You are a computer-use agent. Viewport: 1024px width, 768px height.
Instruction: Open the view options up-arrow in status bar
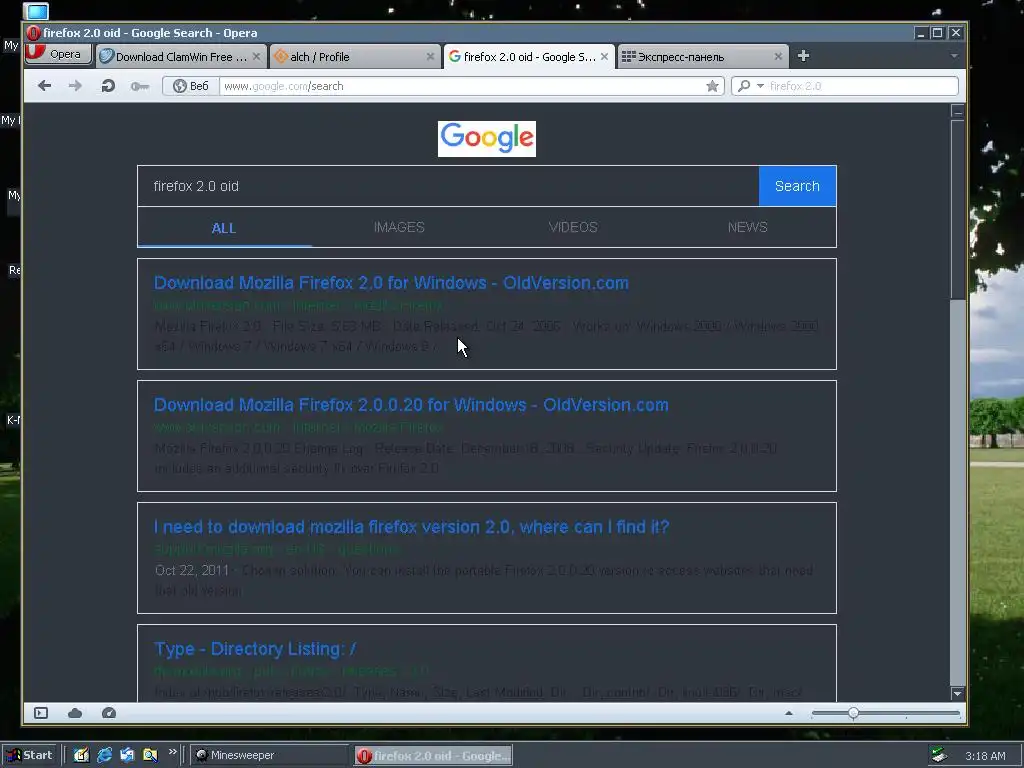789,713
